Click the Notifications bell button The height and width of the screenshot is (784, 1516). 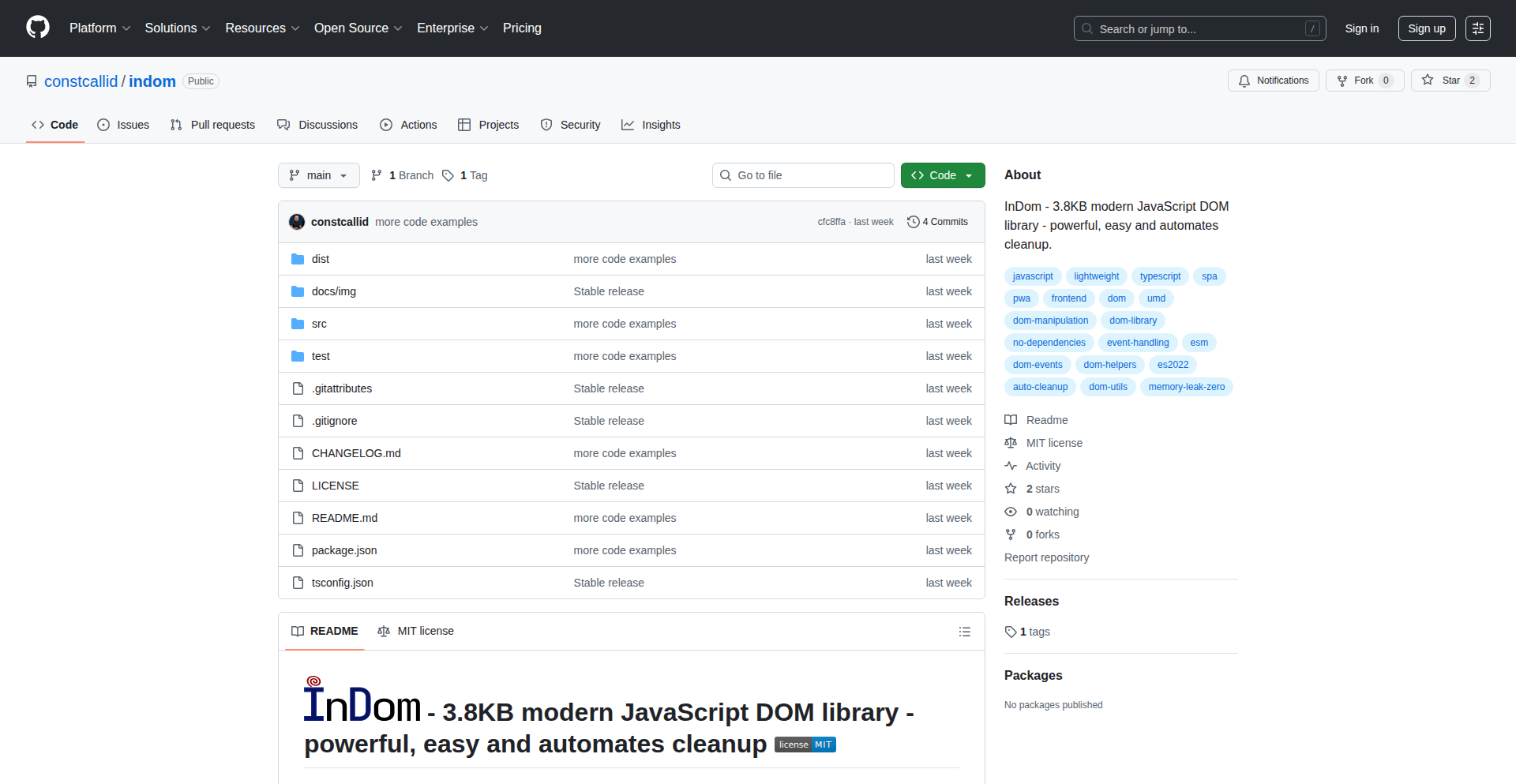click(1273, 81)
